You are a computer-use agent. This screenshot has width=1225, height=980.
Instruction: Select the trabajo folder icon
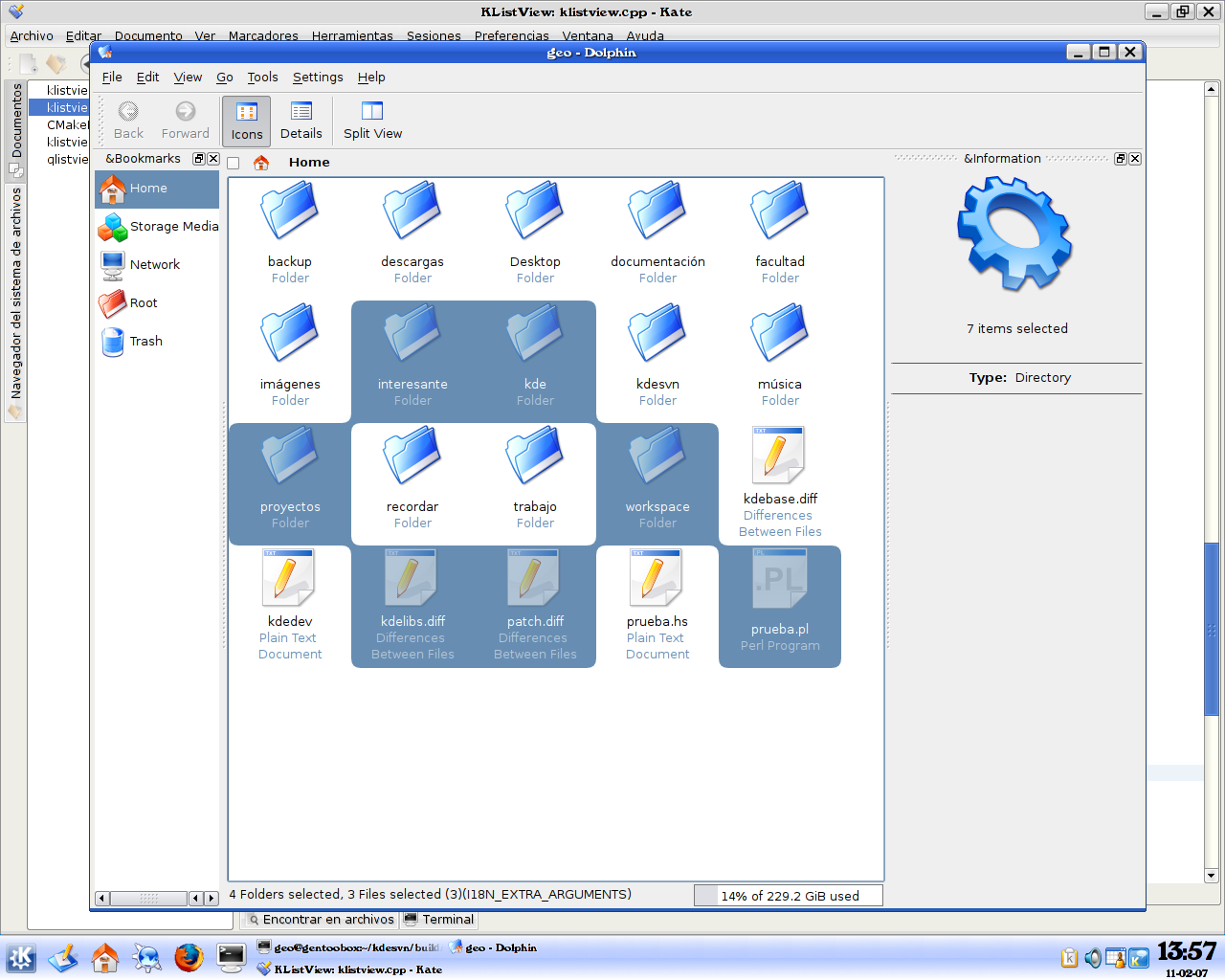[535, 456]
